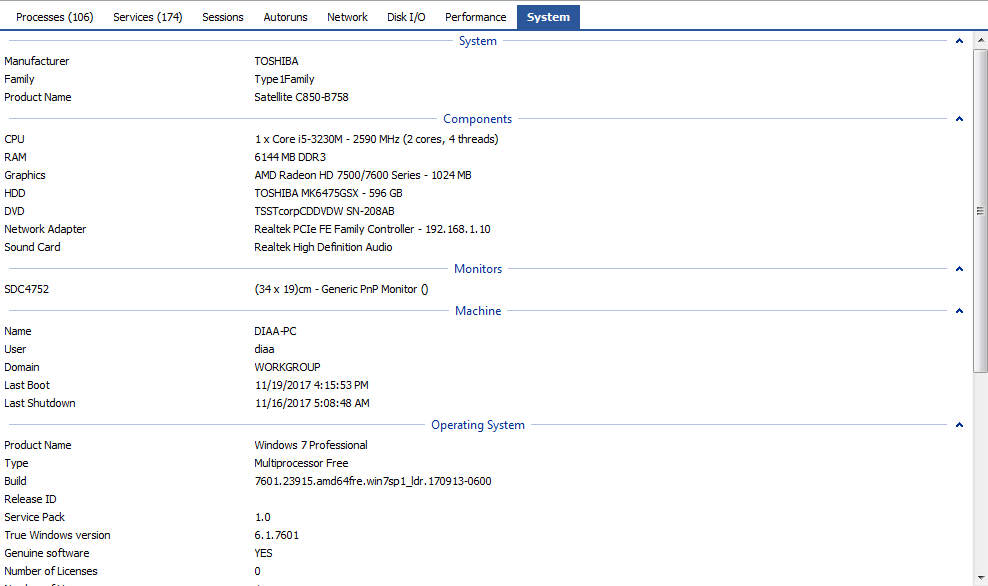988x586 pixels.
Task: Collapse the Machine section chevron
Action: click(959, 311)
